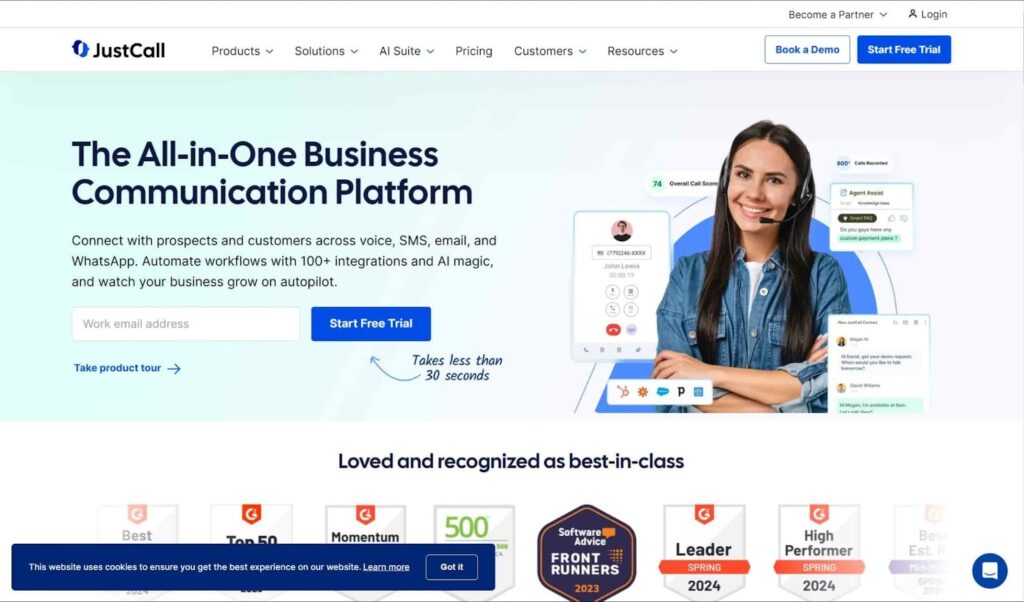1024x602 pixels.
Task: Open the live chat widget icon
Action: click(989, 570)
